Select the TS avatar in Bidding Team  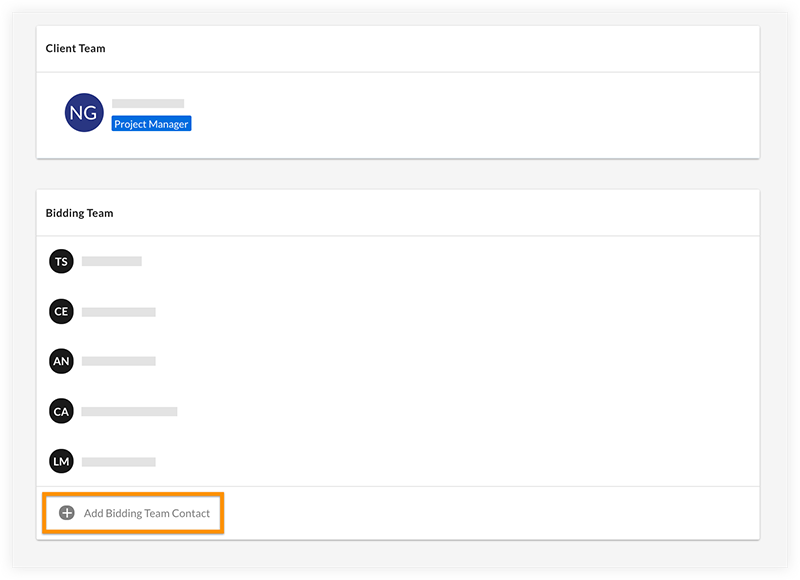tap(61, 261)
